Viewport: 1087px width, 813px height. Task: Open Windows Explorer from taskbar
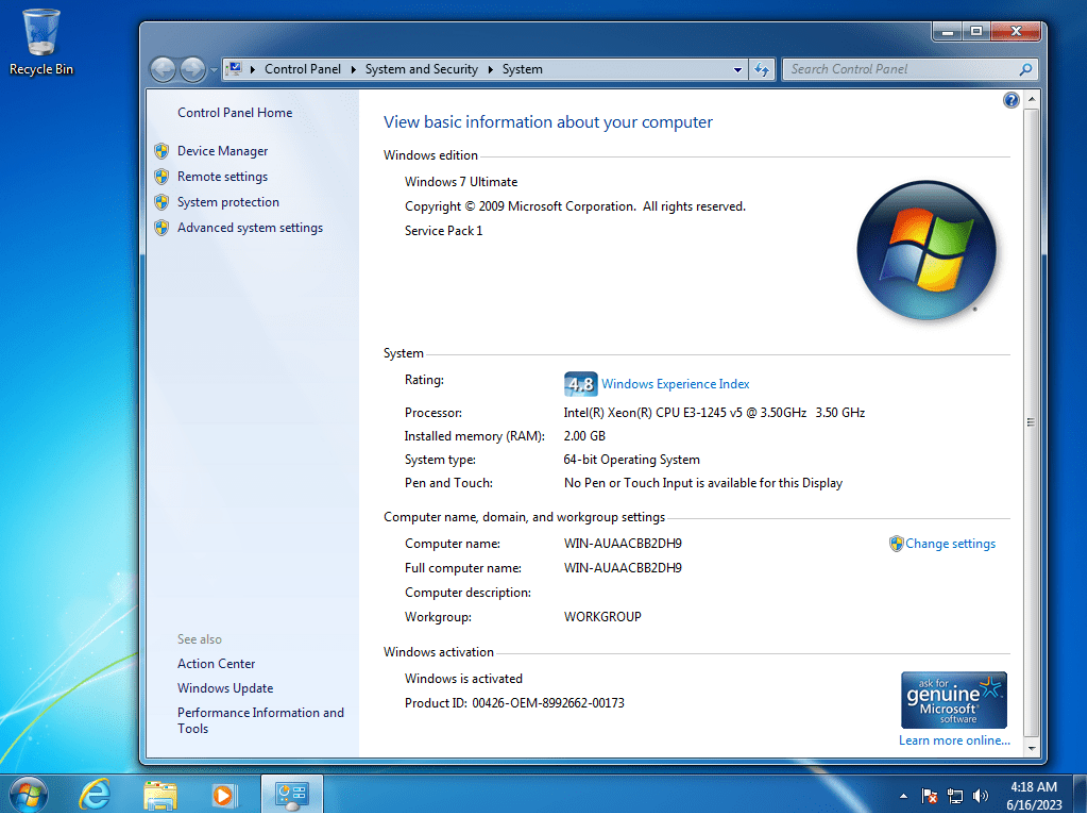[x=160, y=794]
